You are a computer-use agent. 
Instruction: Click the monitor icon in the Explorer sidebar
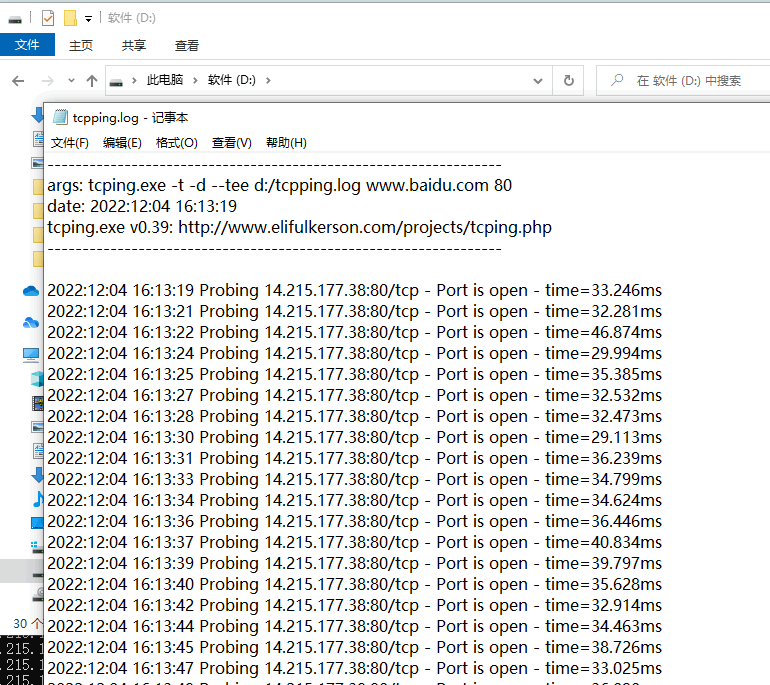click(31, 355)
